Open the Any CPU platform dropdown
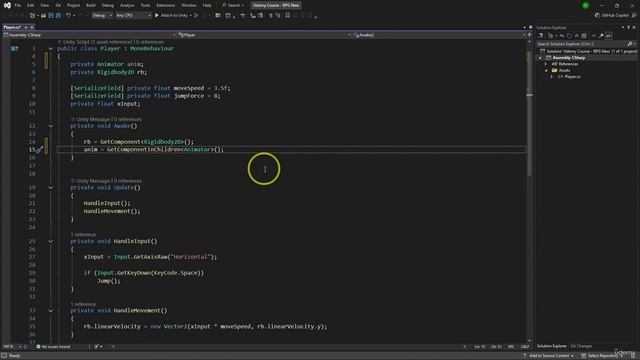Screen dimensions: 640x360 pyautogui.click(x=133, y=16)
